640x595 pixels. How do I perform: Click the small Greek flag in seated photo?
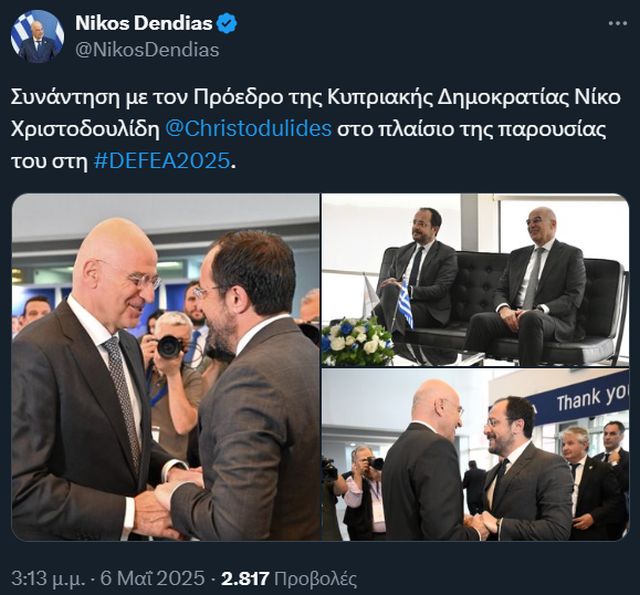(x=405, y=303)
